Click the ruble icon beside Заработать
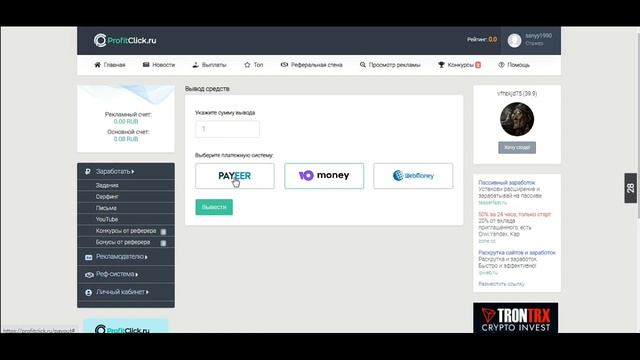The height and width of the screenshot is (360, 640). click(x=88, y=171)
